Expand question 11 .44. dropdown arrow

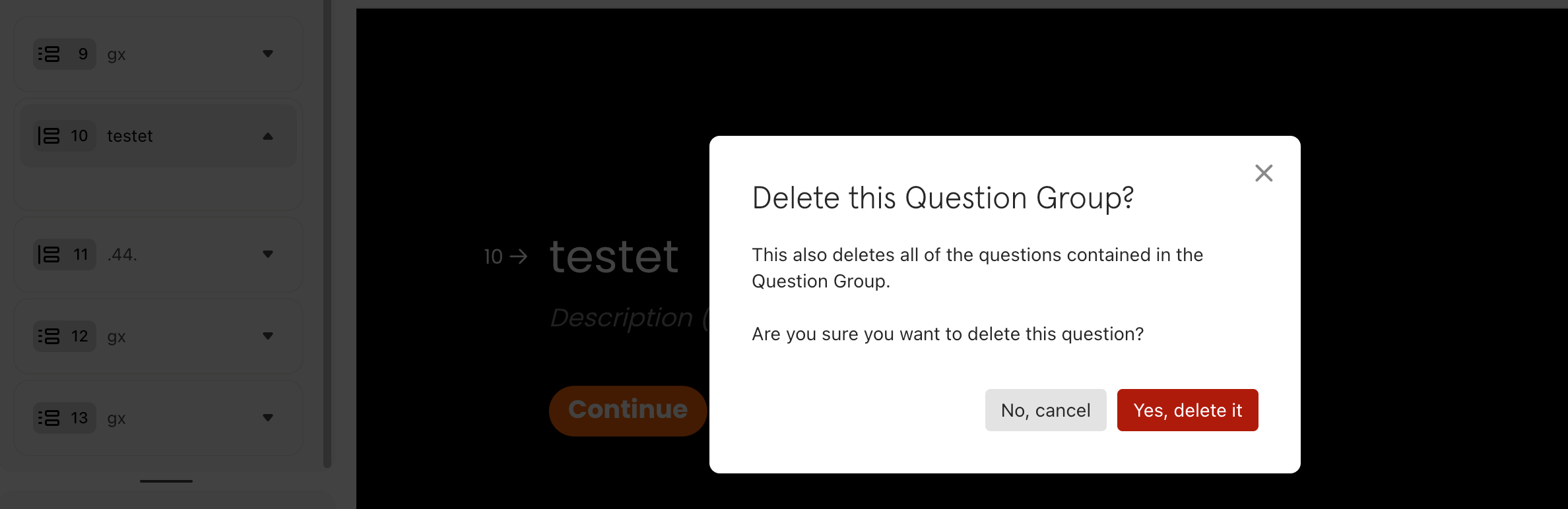coord(268,254)
